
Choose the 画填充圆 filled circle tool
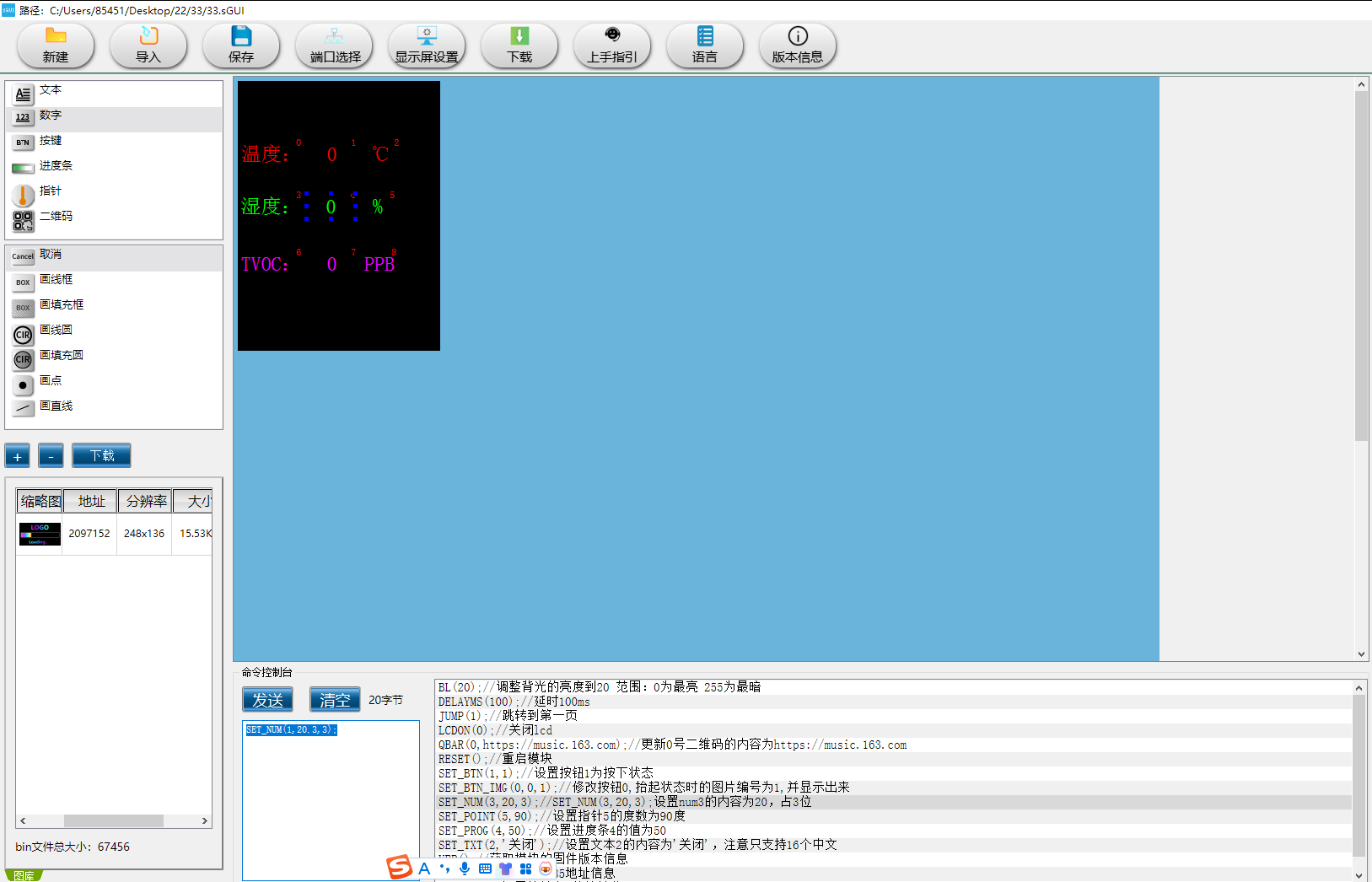pyautogui.click(x=115, y=359)
